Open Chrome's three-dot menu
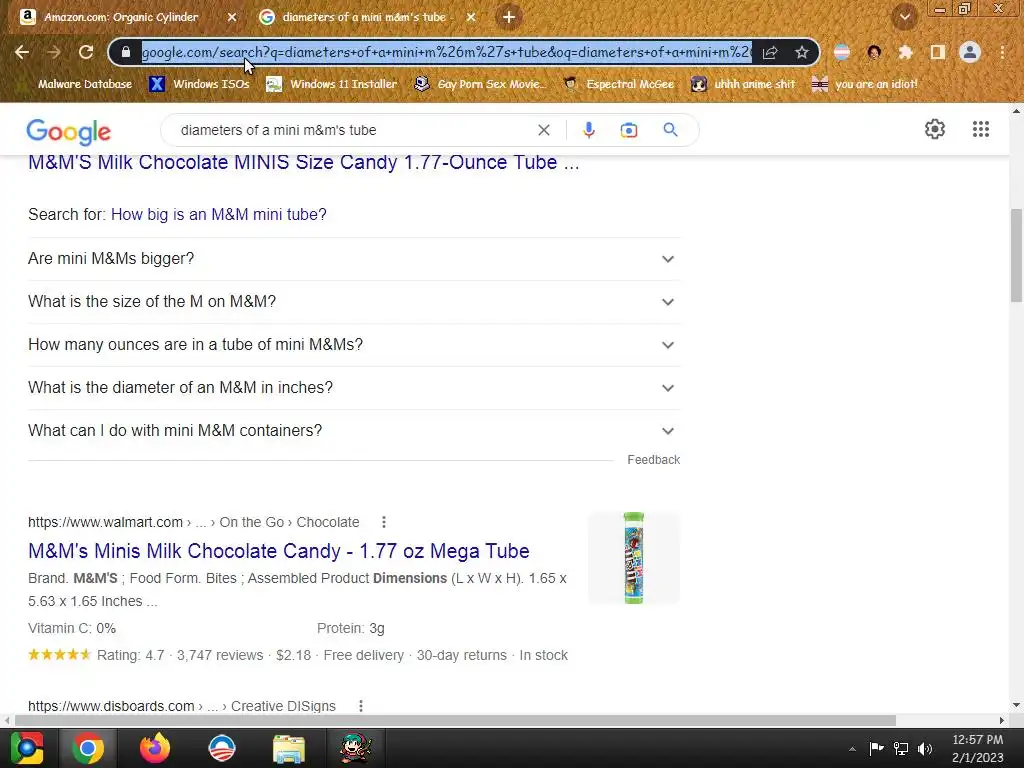The image size is (1024, 768). pyautogui.click(x=1002, y=52)
